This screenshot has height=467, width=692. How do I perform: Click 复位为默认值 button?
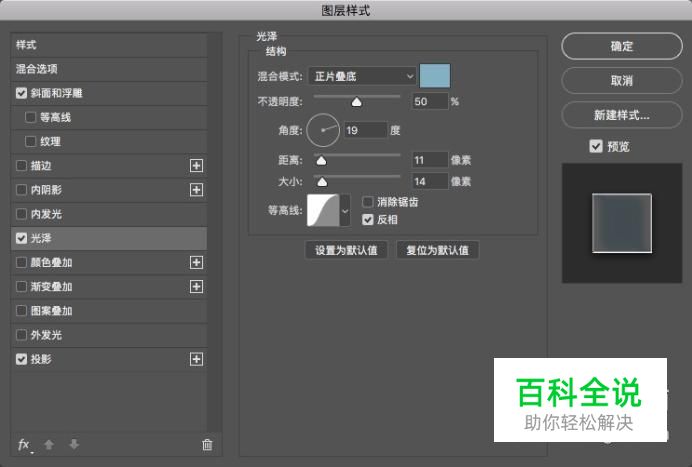(x=437, y=250)
